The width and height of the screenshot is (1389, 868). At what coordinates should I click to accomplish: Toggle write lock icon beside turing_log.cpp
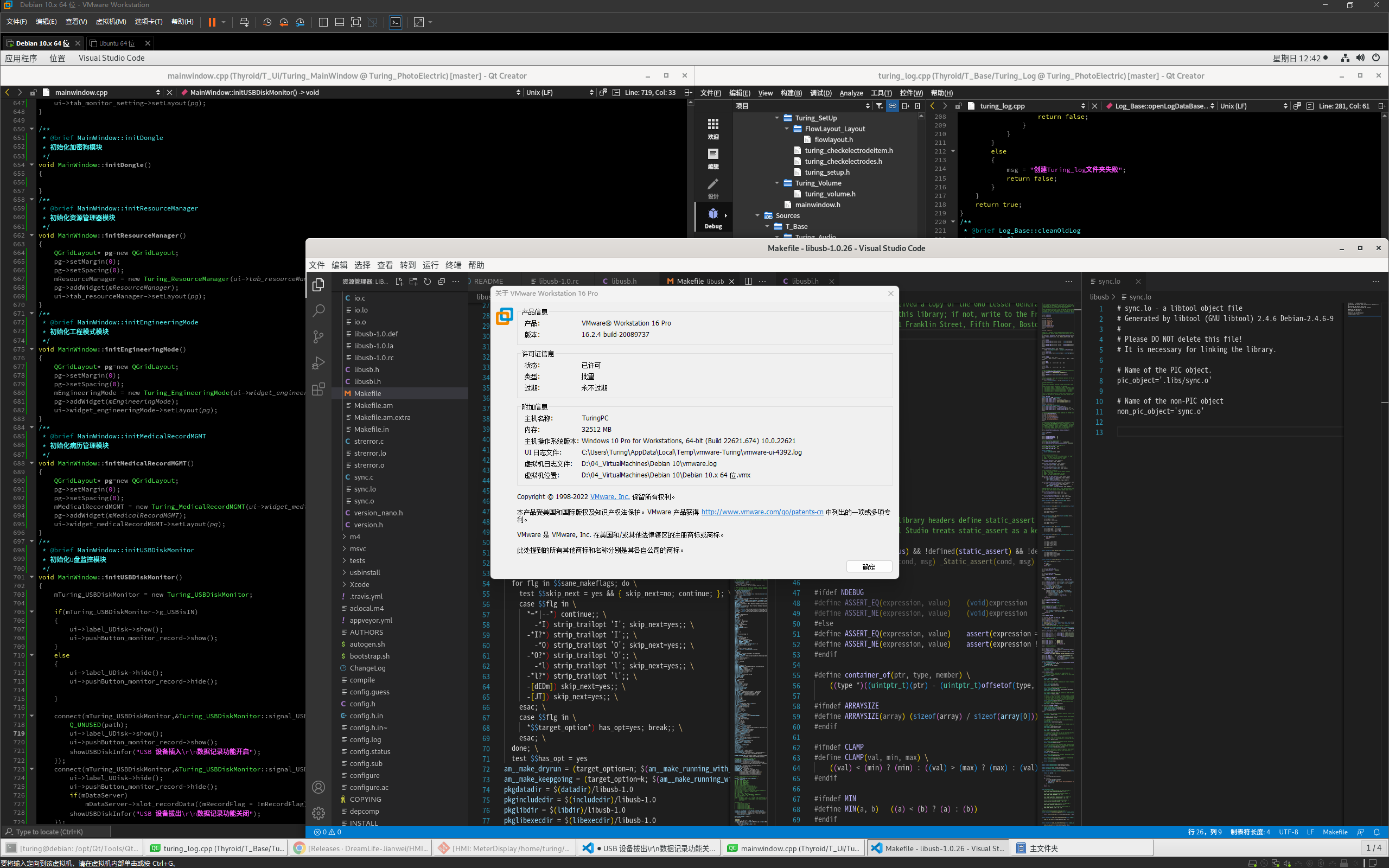click(958, 106)
